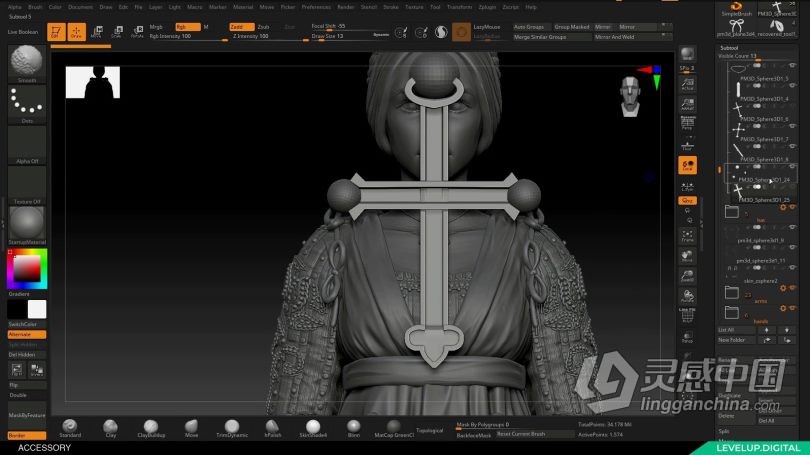Pick a color in the color square
Screen dimensions: 810x455
coord(27,269)
